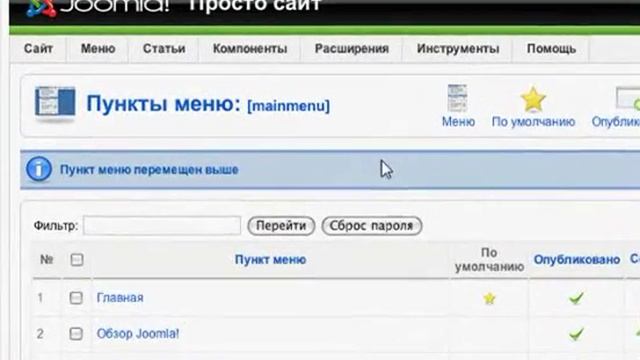Click the Пункт меню перемещен выше message
Screen dimensions: 640x360
point(149,170)
